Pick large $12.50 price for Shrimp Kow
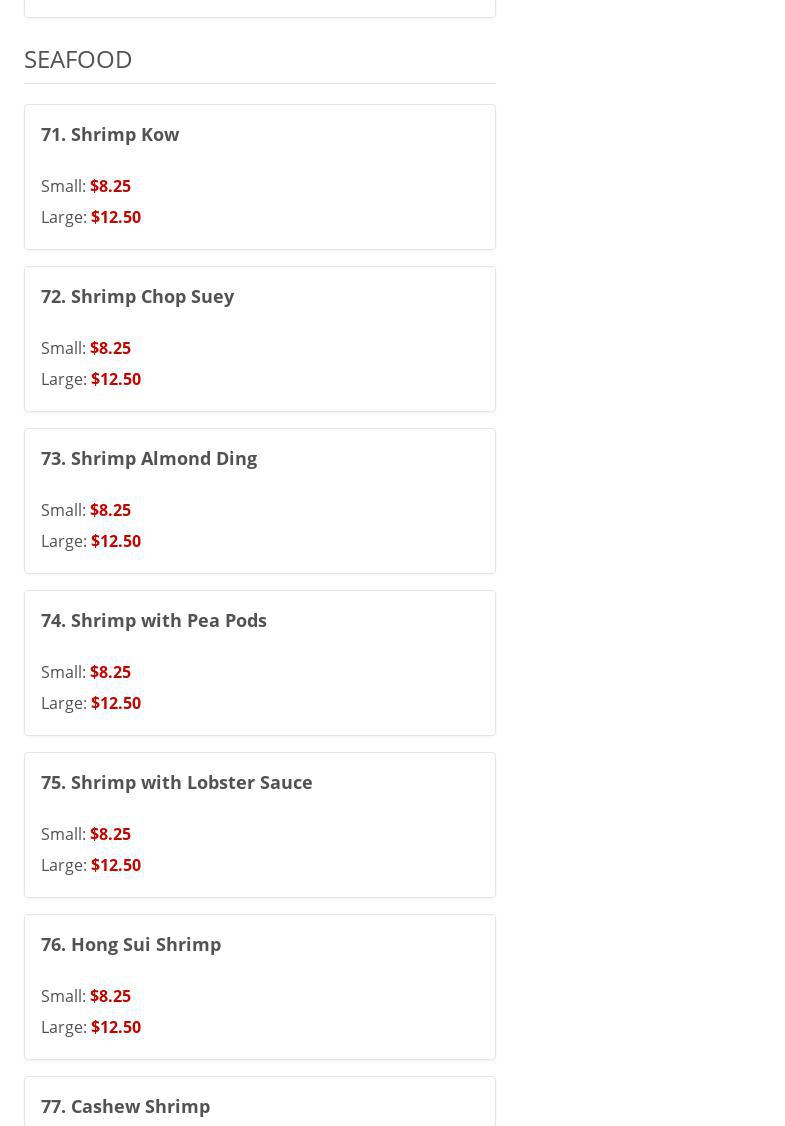The width and height of the screenshot is (785, 1126). 116,217
